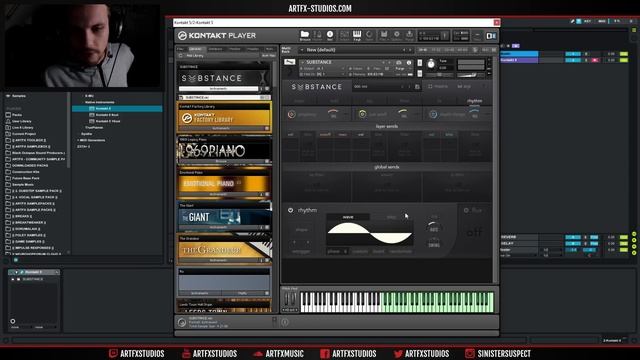640x360 pixels.
Task: Select the Libraries tab in Kontakt browser
Action: [196, 49]
